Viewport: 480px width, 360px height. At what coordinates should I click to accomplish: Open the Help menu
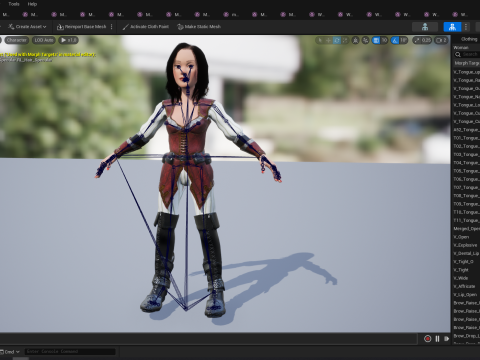32,4
